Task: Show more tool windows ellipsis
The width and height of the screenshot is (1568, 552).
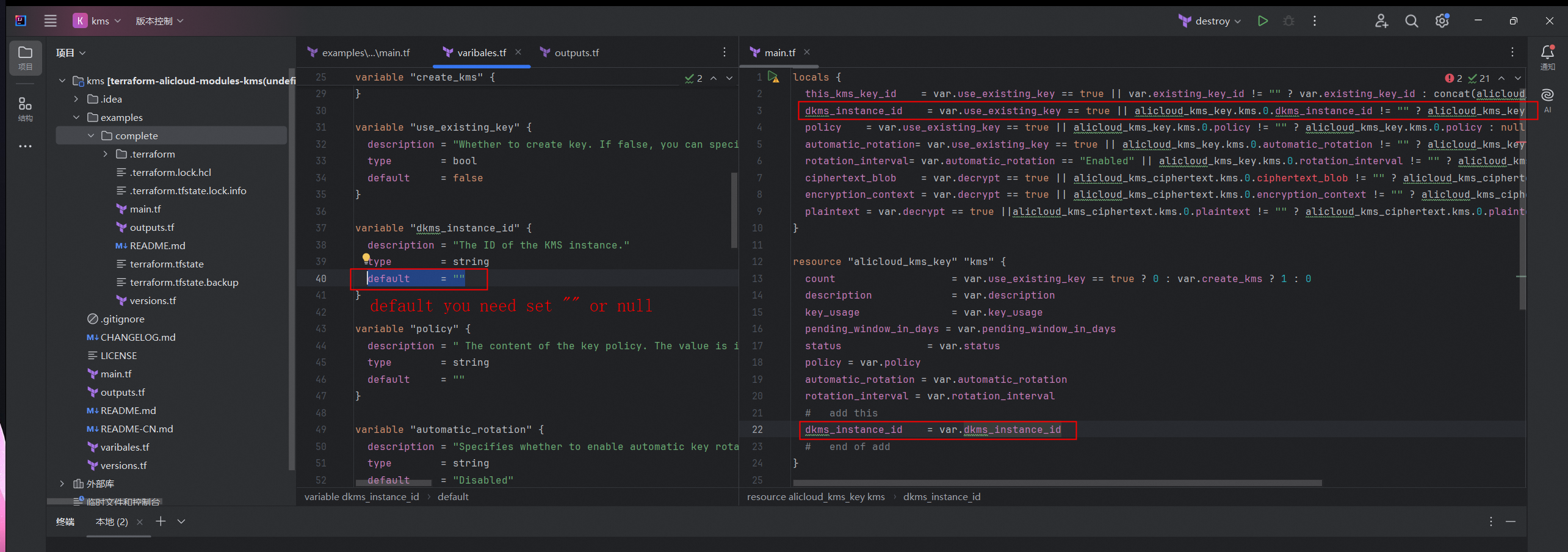Action: click(25, 146)
